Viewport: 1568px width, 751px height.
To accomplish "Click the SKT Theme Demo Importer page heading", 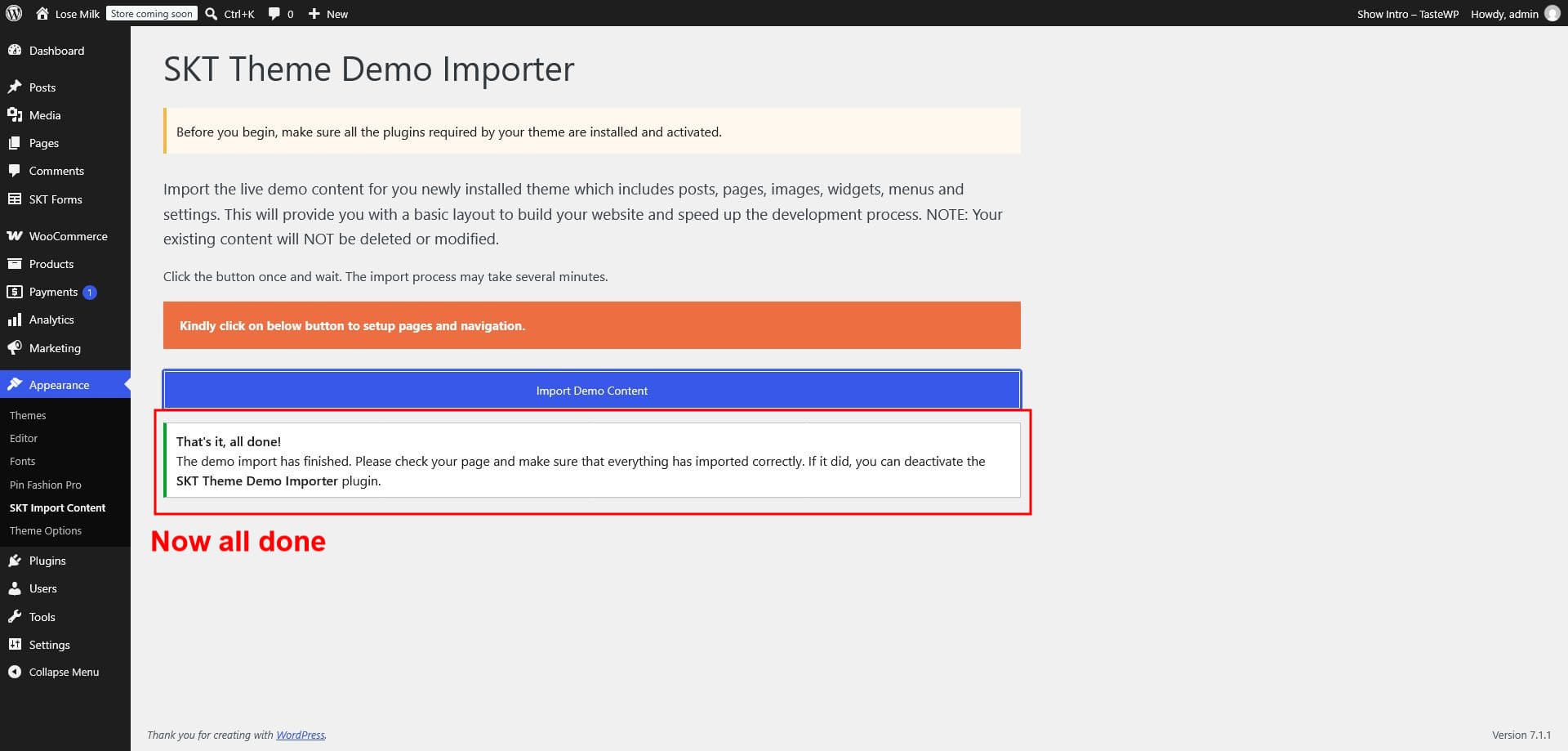I will 369,69.
